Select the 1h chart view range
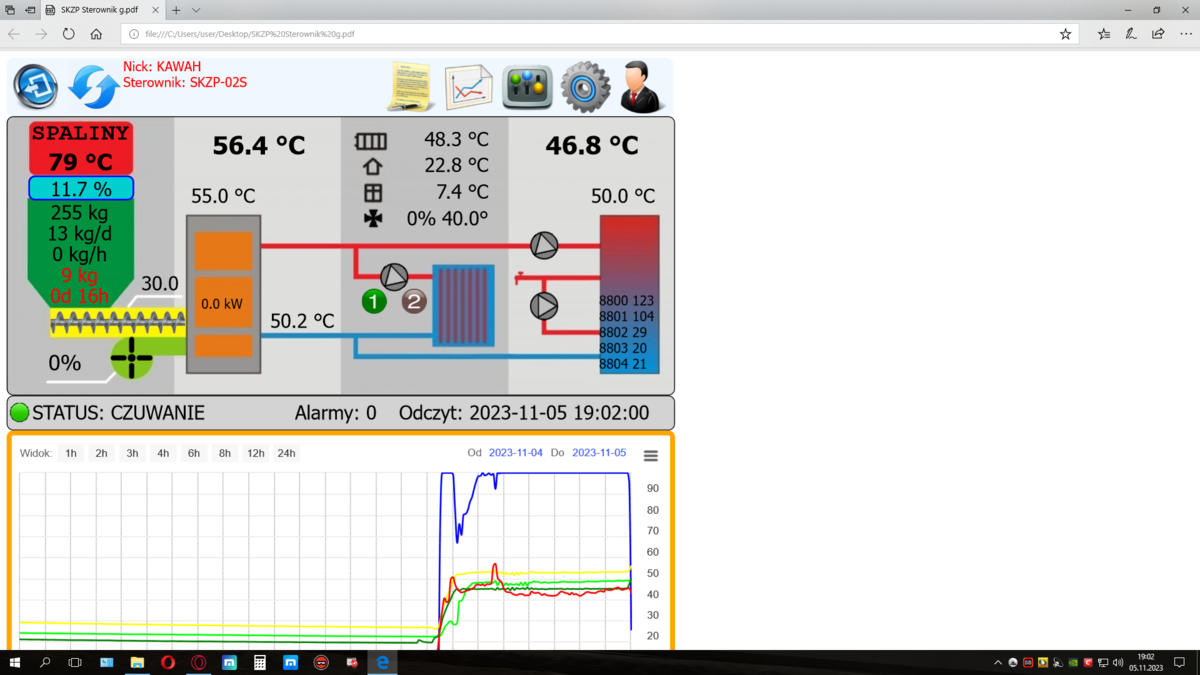The width and height of the screenshot is (1200, 675). 71,454
